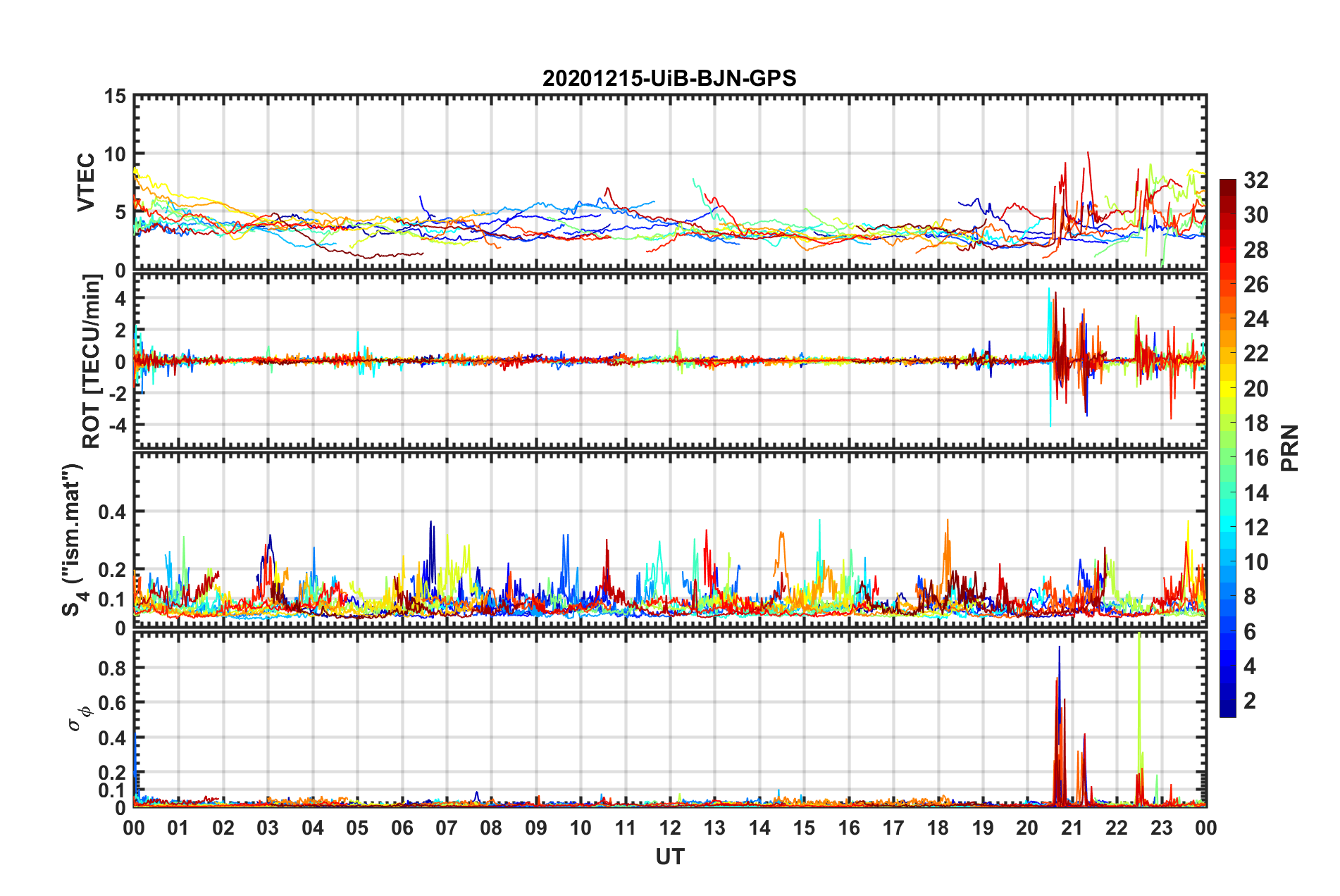This screenshot has height=896, width=1340.
Task: Click the UT axis tick label "01"
Action: pos(178,828)
